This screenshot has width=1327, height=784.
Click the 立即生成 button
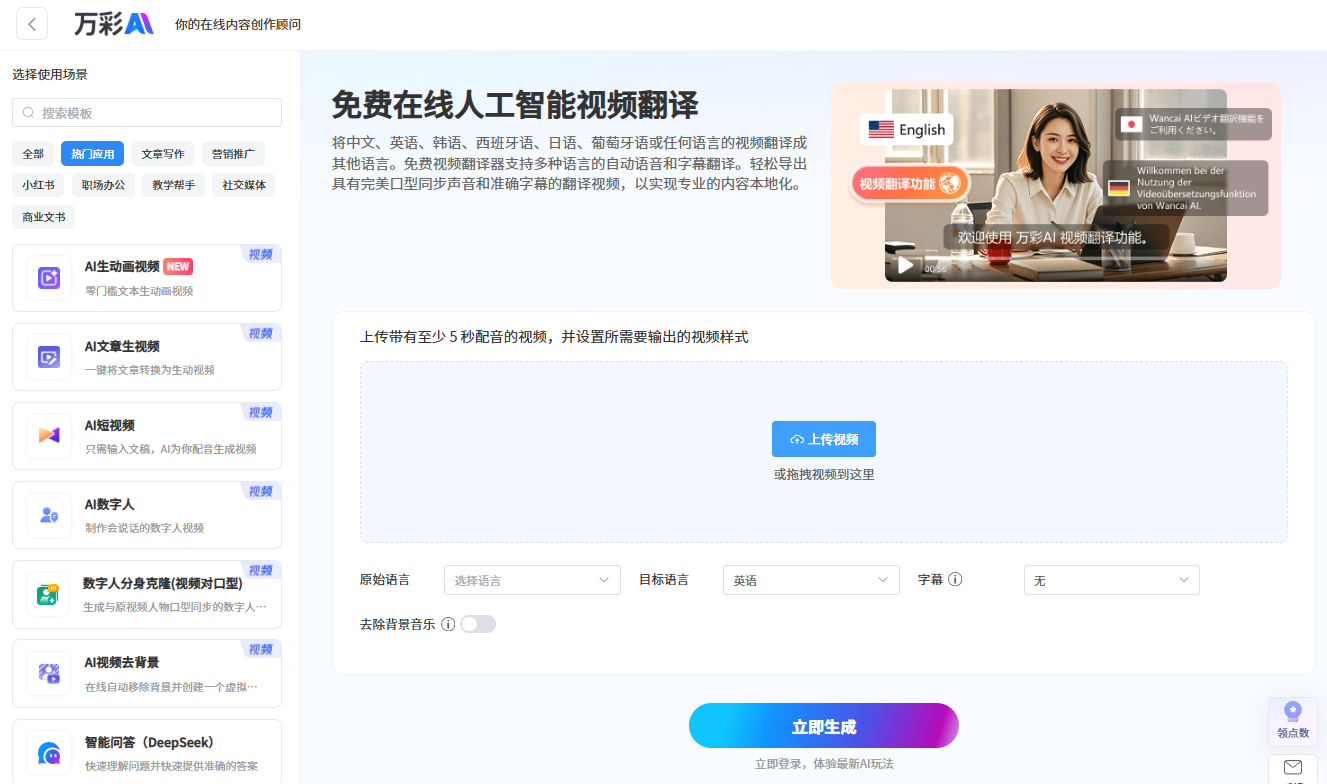(824, 726)
